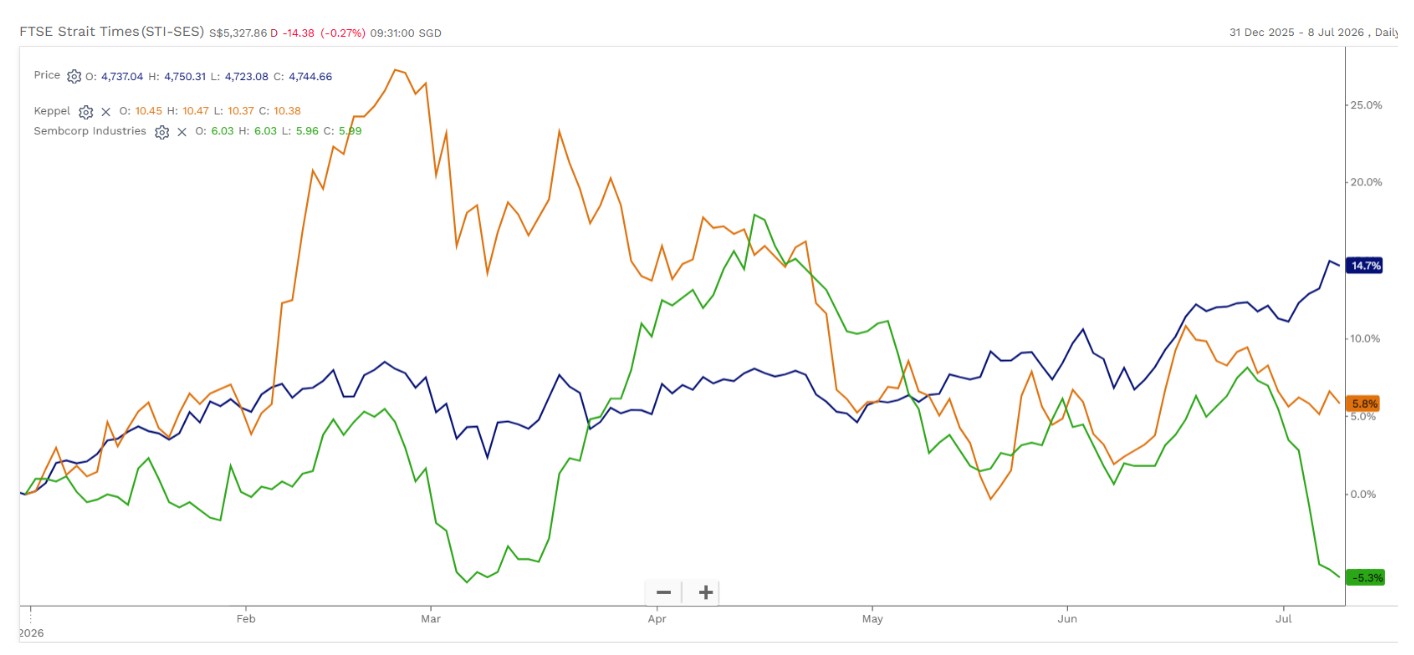Open settings gear next to Keppel

[86, 112]
